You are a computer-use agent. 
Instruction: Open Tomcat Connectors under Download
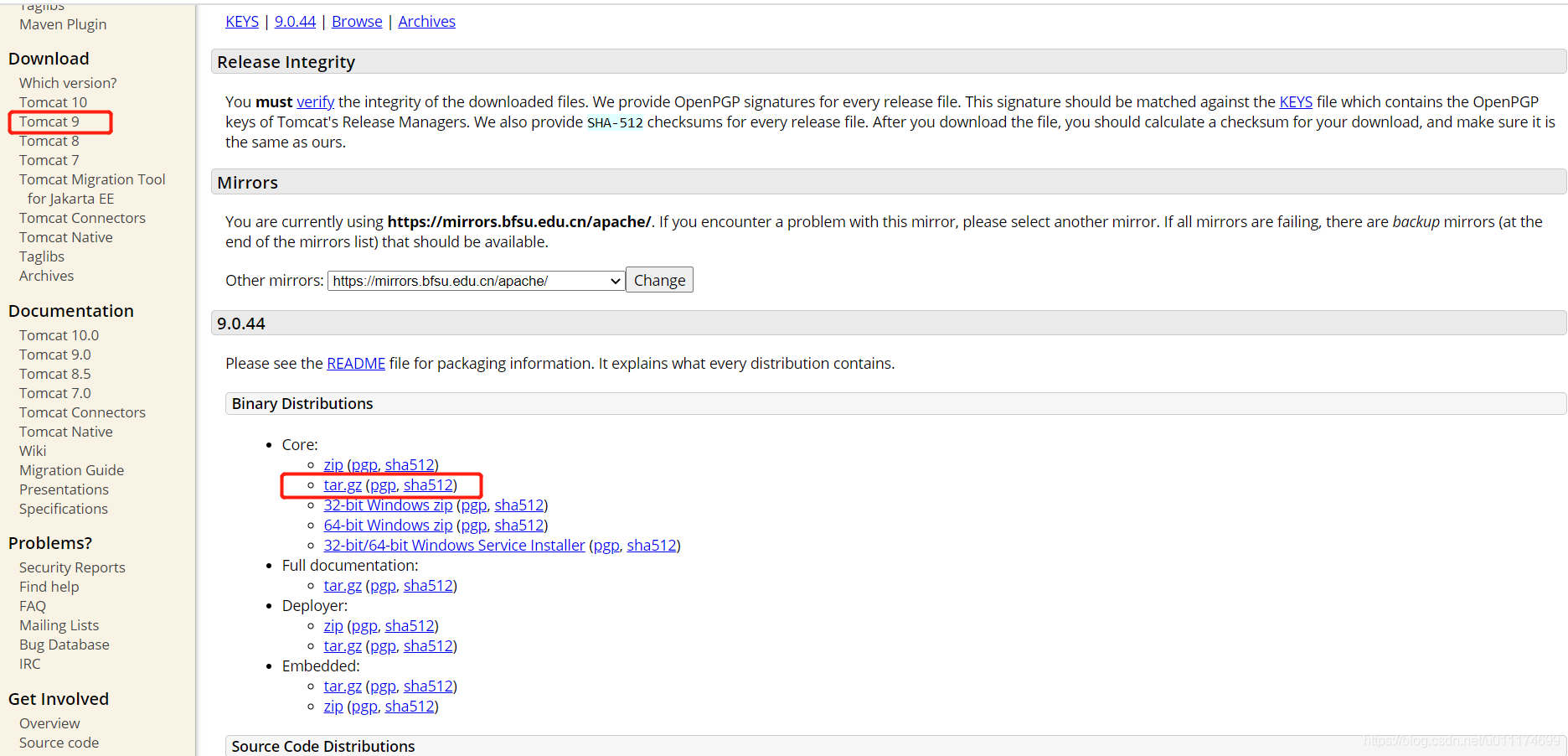tap(82, 218)
